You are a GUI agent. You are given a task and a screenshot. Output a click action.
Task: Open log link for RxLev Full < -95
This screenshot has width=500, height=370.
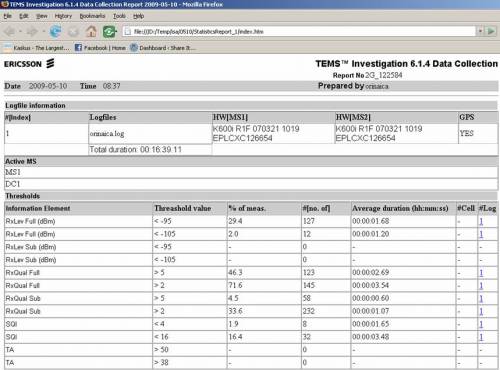point(481,221)
